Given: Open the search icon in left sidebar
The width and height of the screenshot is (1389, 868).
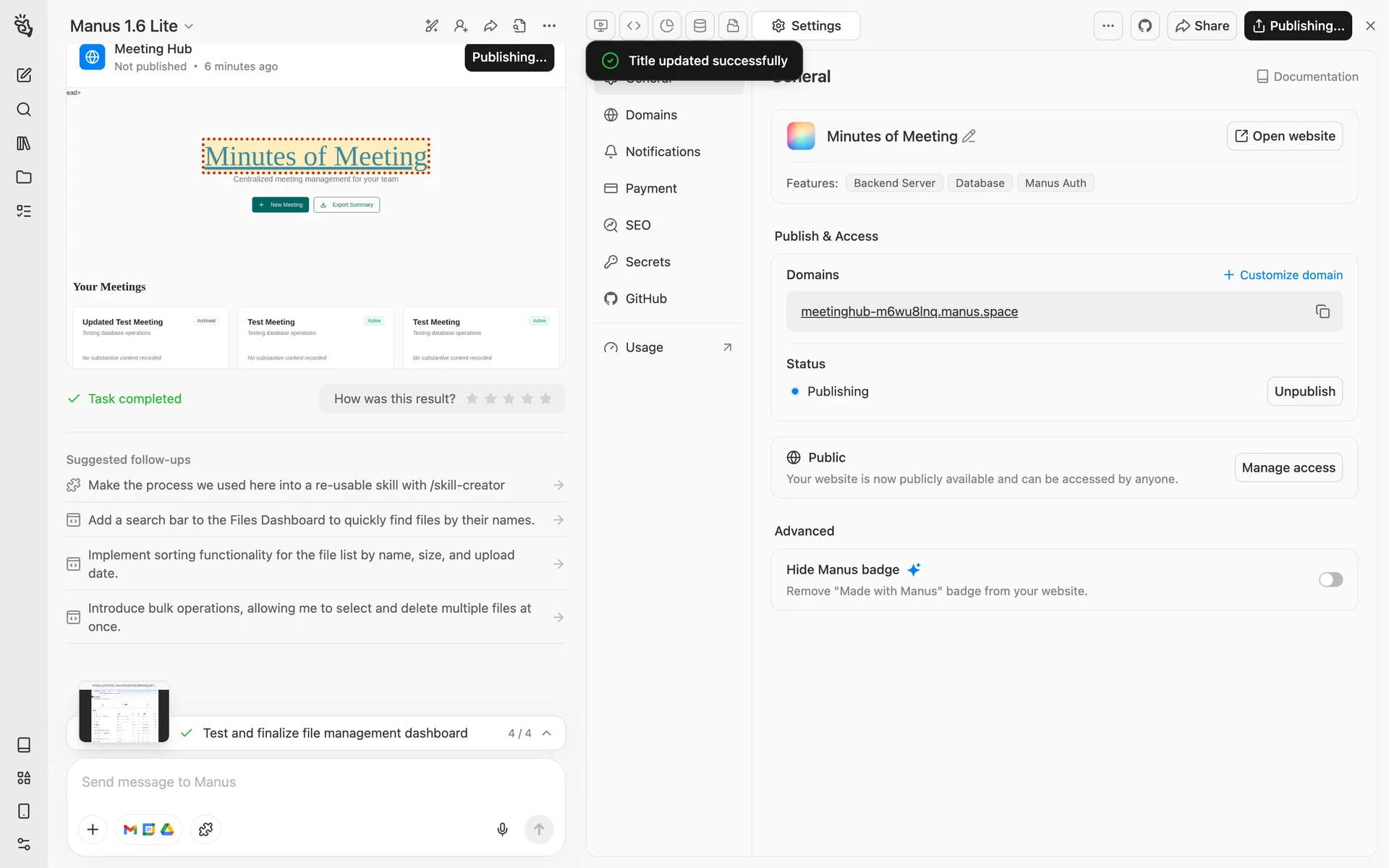Looking at the screenshot, I should click(x=24, y=109).
